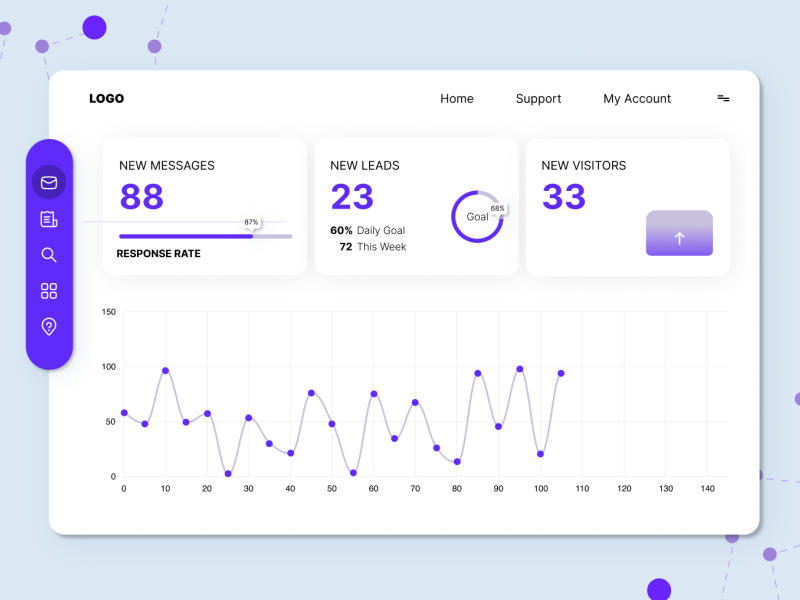Click the Goal progress ring on New Leads

pyautogui.click(x=478, y=218)
